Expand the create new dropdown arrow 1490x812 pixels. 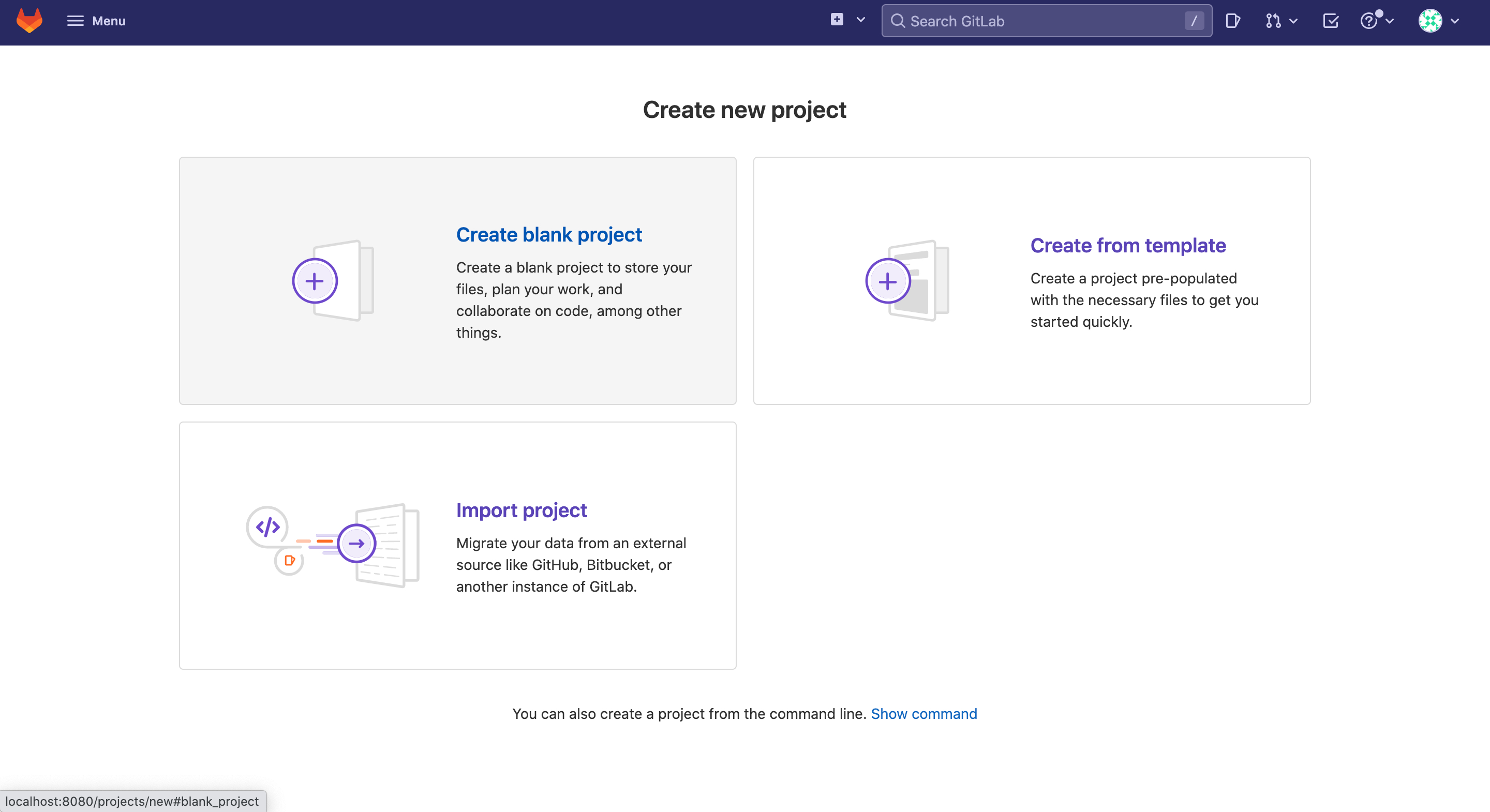point(861,20)
